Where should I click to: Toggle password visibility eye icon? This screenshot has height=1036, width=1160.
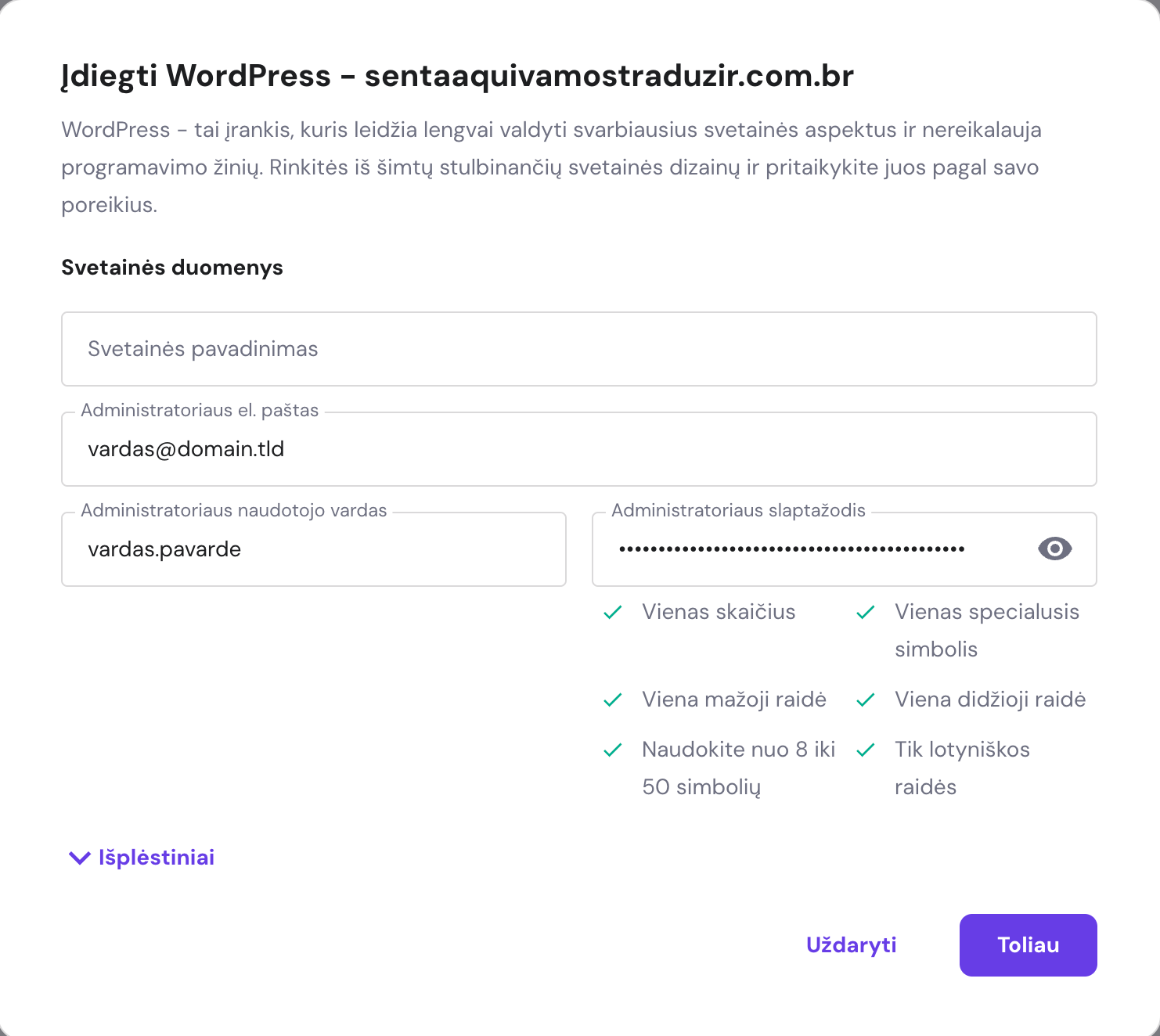tap(1054, 549)
